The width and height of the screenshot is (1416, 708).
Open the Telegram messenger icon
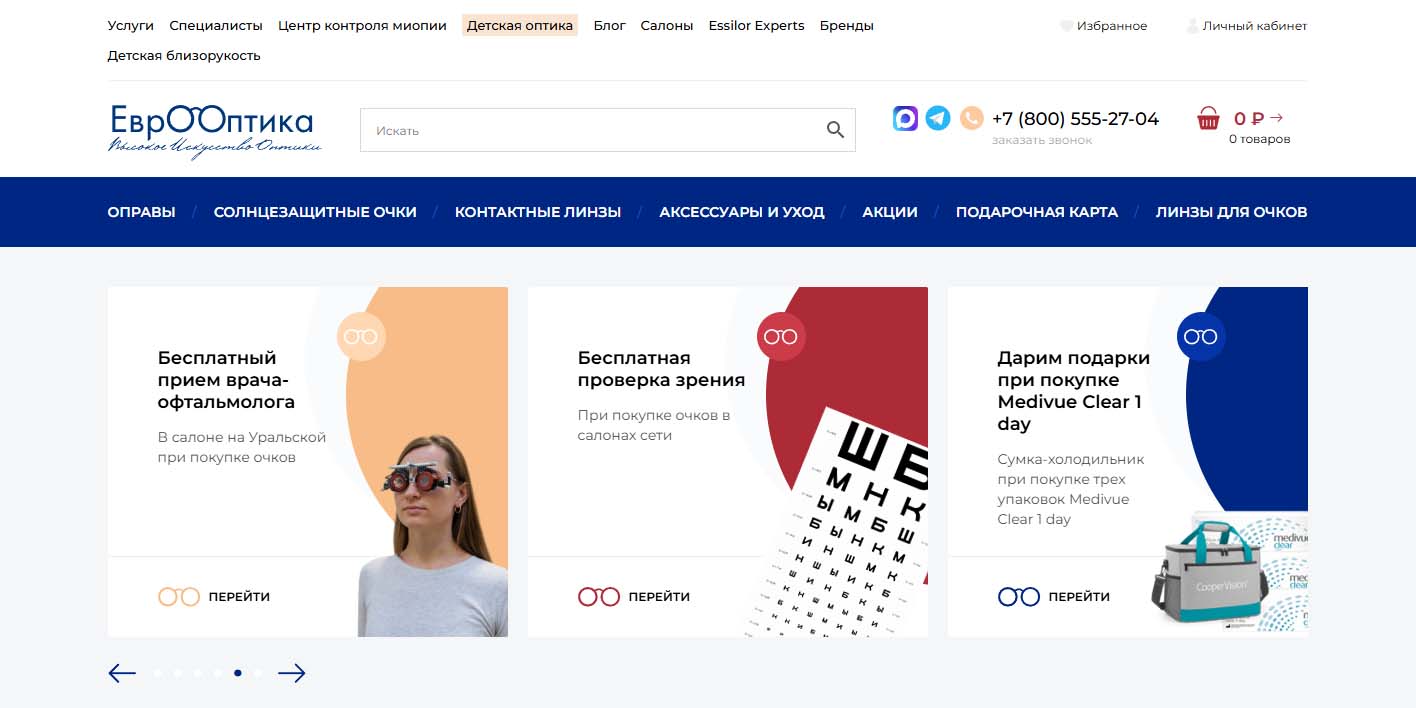coord(938,118)
